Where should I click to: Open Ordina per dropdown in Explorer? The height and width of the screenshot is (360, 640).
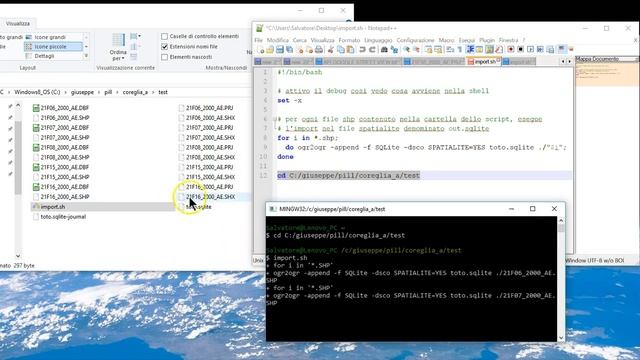[118, 47]
